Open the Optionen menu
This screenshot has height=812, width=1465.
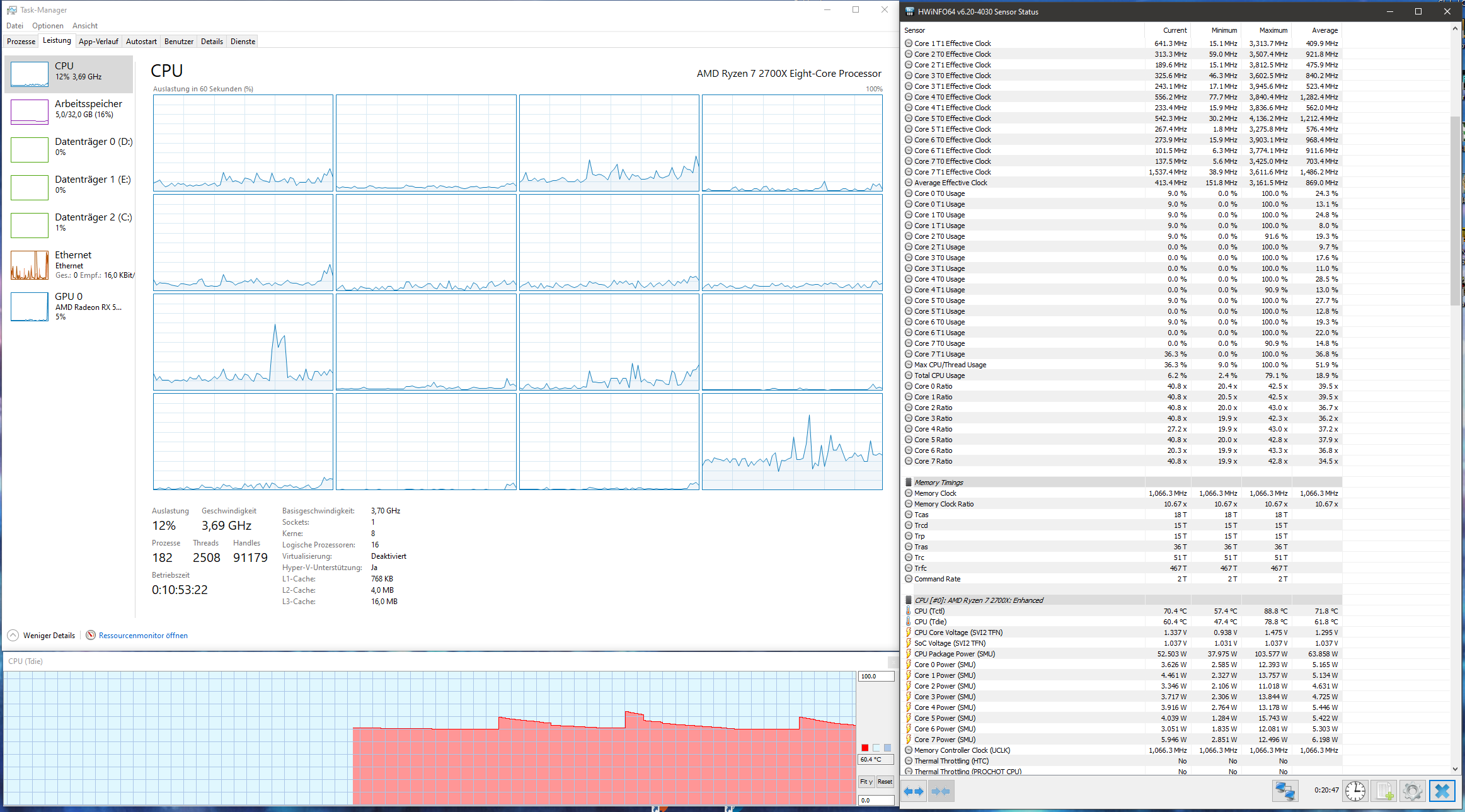click(48, 26)
